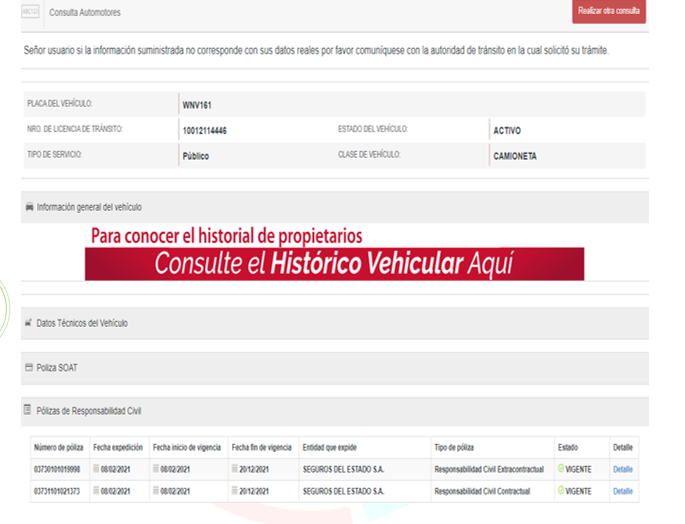Click the car icon beside Información general
This screenshot has width=685, height=524.
[29, 207]
